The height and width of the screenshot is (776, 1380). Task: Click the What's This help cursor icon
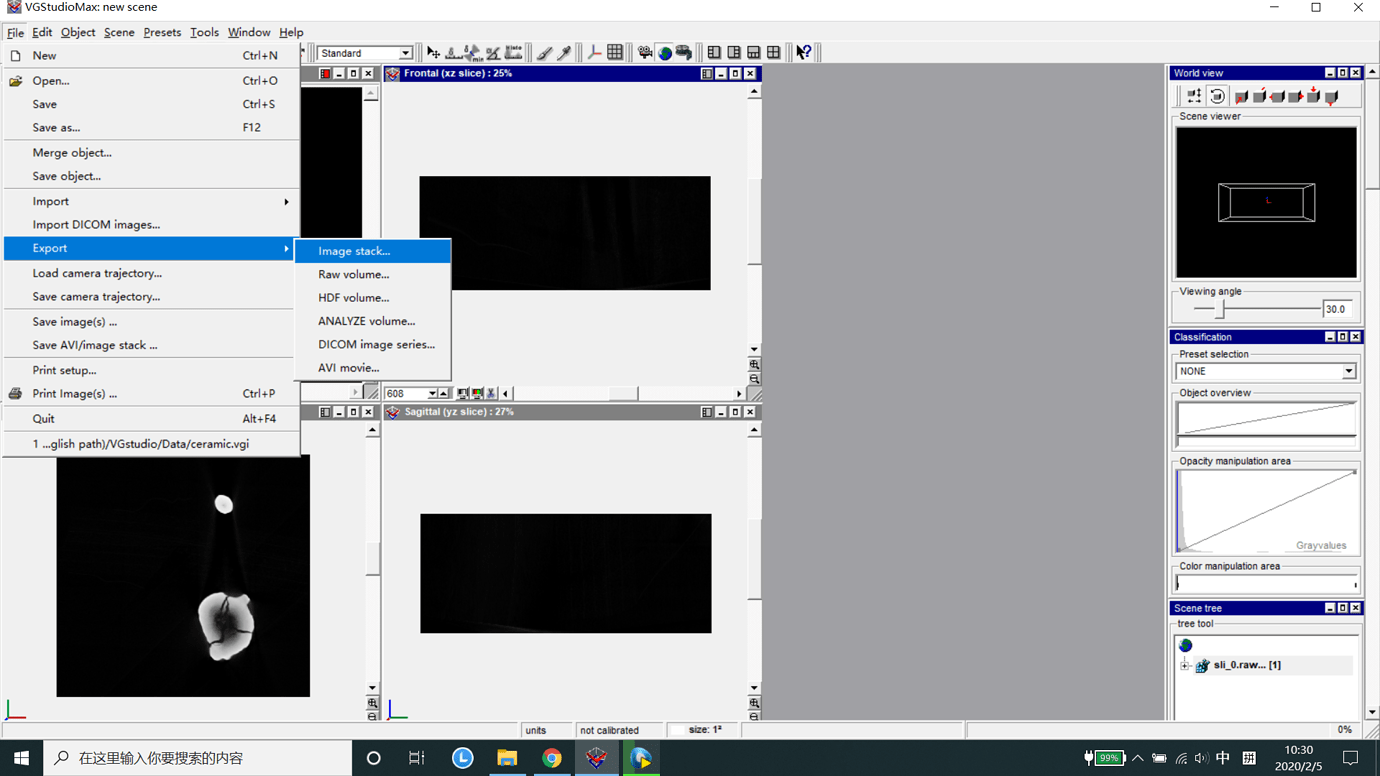pyautogui.click(x=803, y=53)
